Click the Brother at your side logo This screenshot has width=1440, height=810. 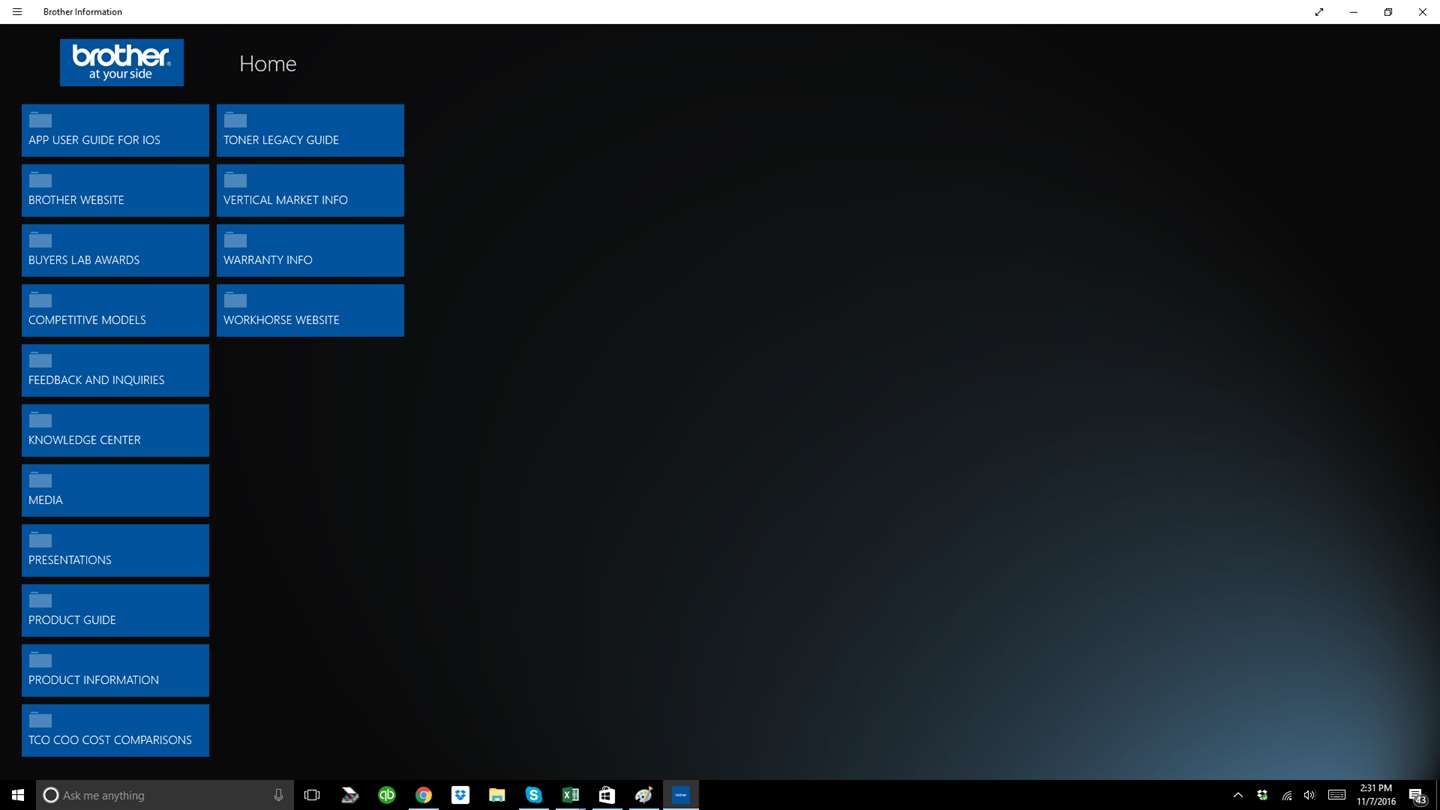tap(122, 62)
